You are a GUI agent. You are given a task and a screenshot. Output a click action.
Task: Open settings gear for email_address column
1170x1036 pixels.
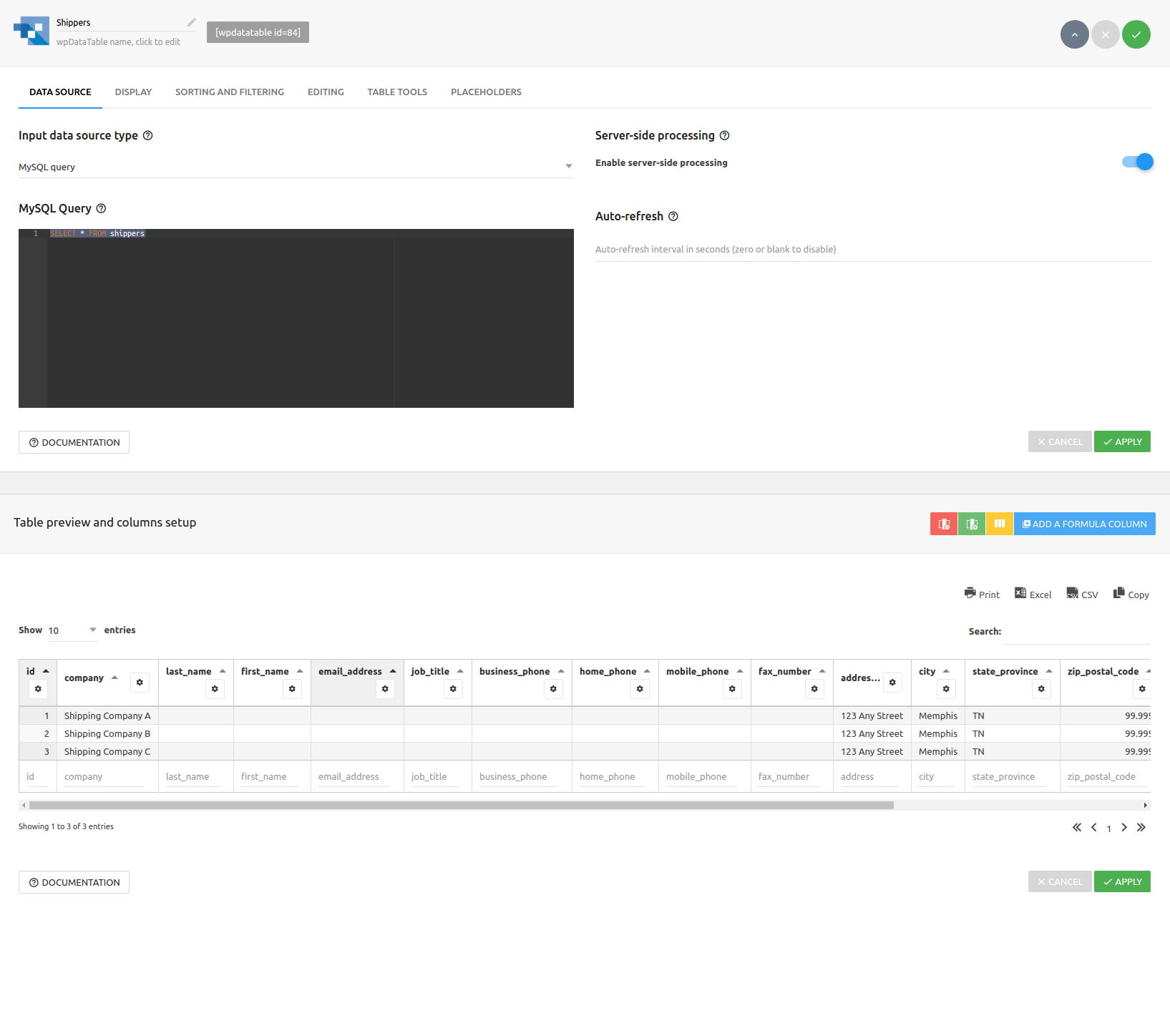[x=385, y=689]
